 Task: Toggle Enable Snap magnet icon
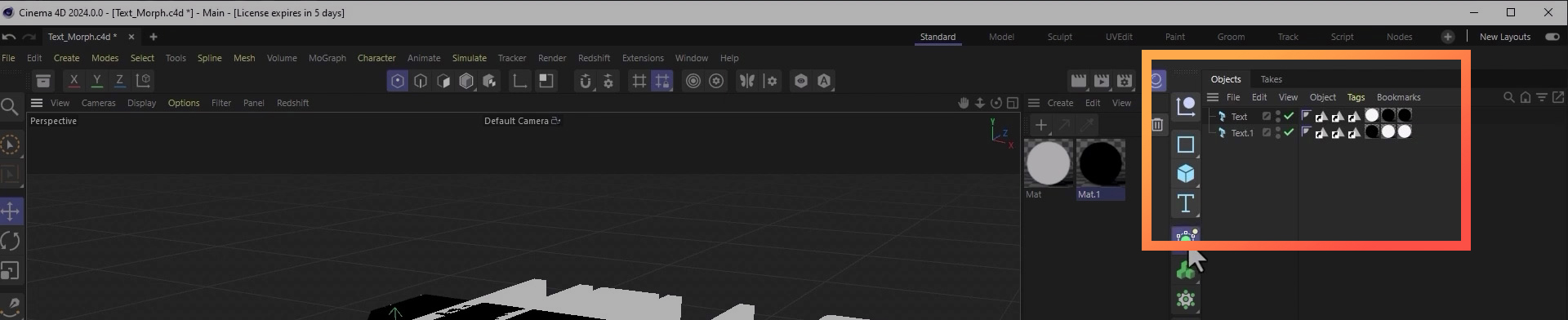(x=586, y=81)
